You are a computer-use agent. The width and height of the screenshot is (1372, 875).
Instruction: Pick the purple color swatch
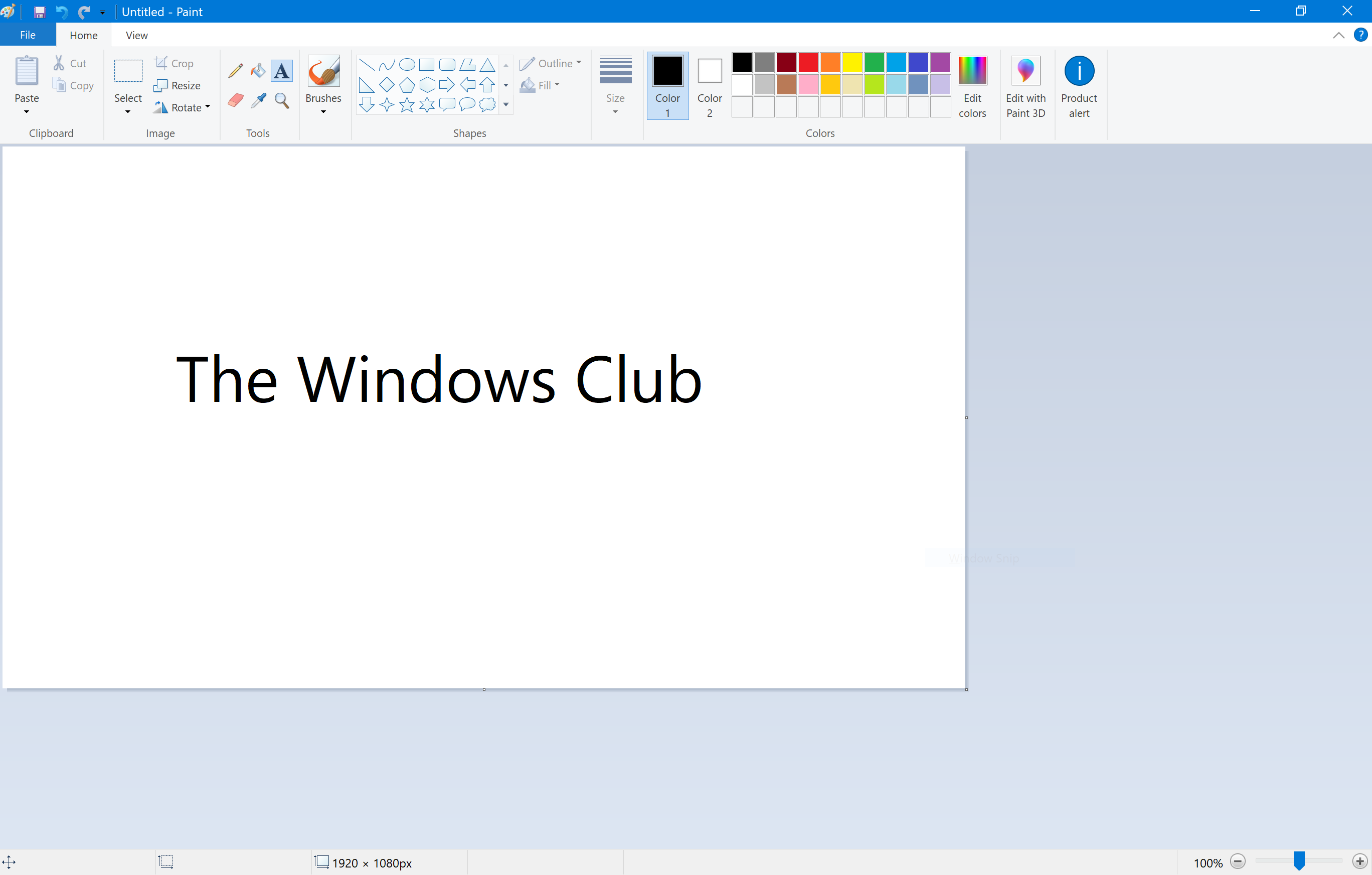pos(940,63)
